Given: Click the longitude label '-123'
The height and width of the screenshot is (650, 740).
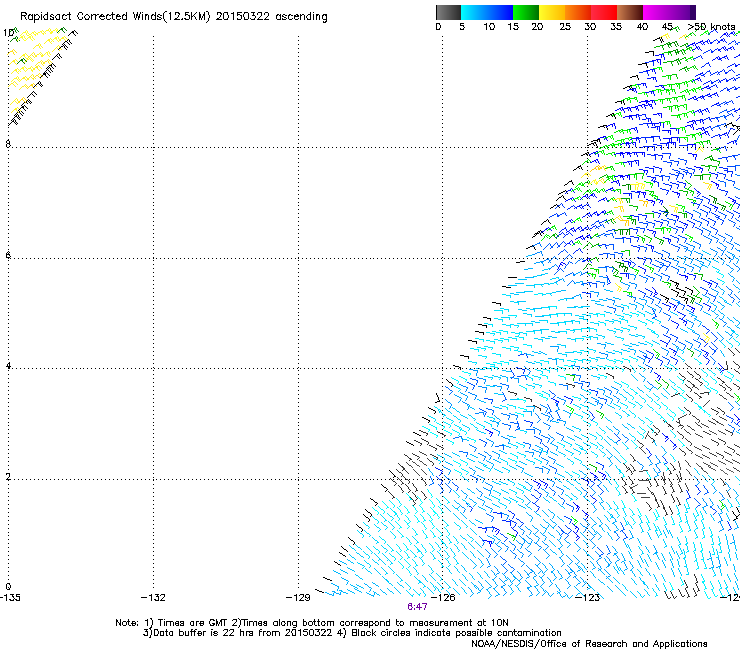Looking at the screenshot, I should coord(588,598).
